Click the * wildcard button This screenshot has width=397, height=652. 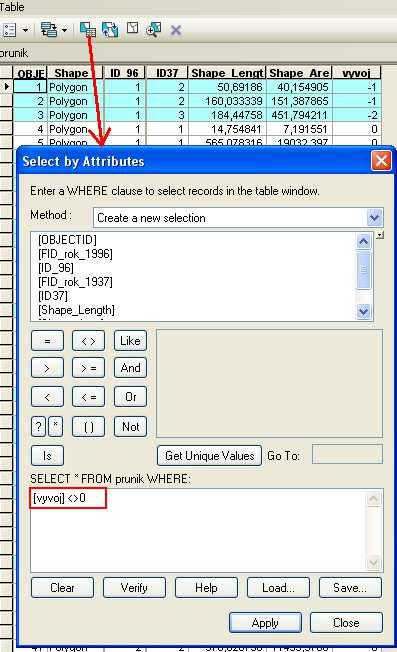(56, 427)
